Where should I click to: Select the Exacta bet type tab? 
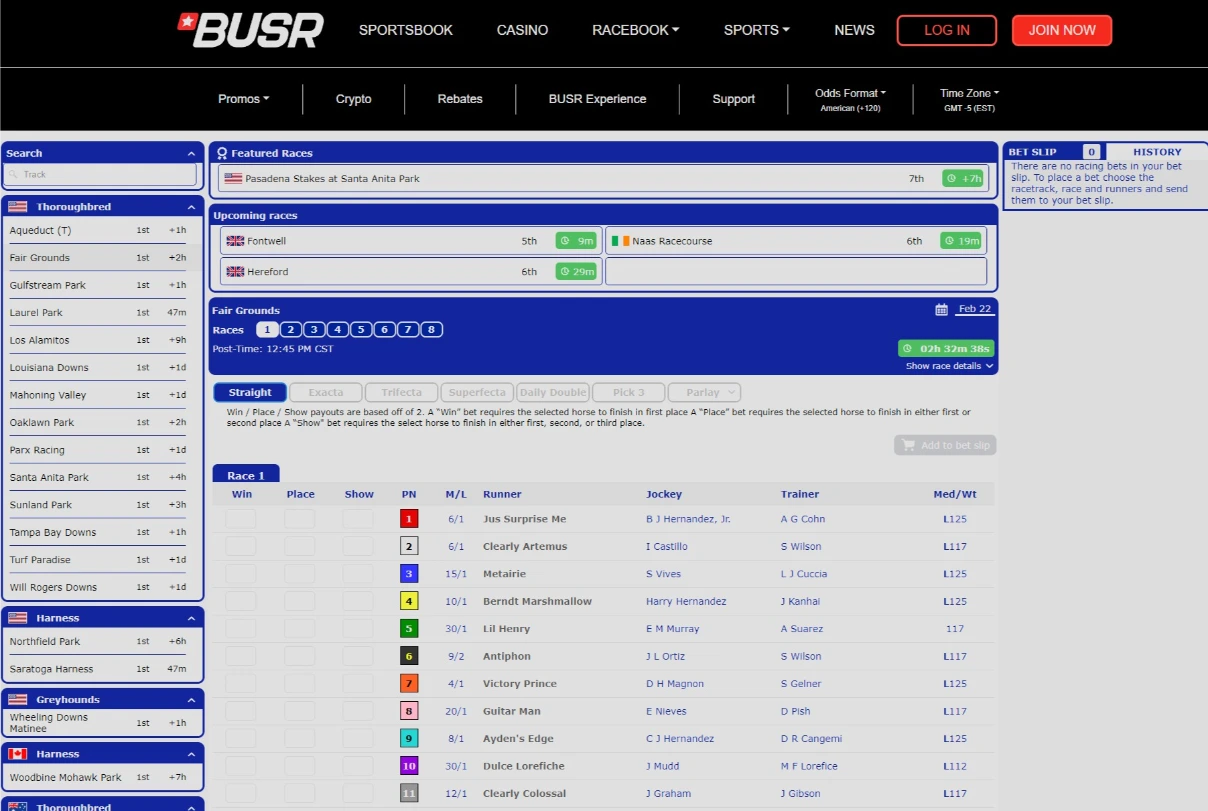coord(325,392)
